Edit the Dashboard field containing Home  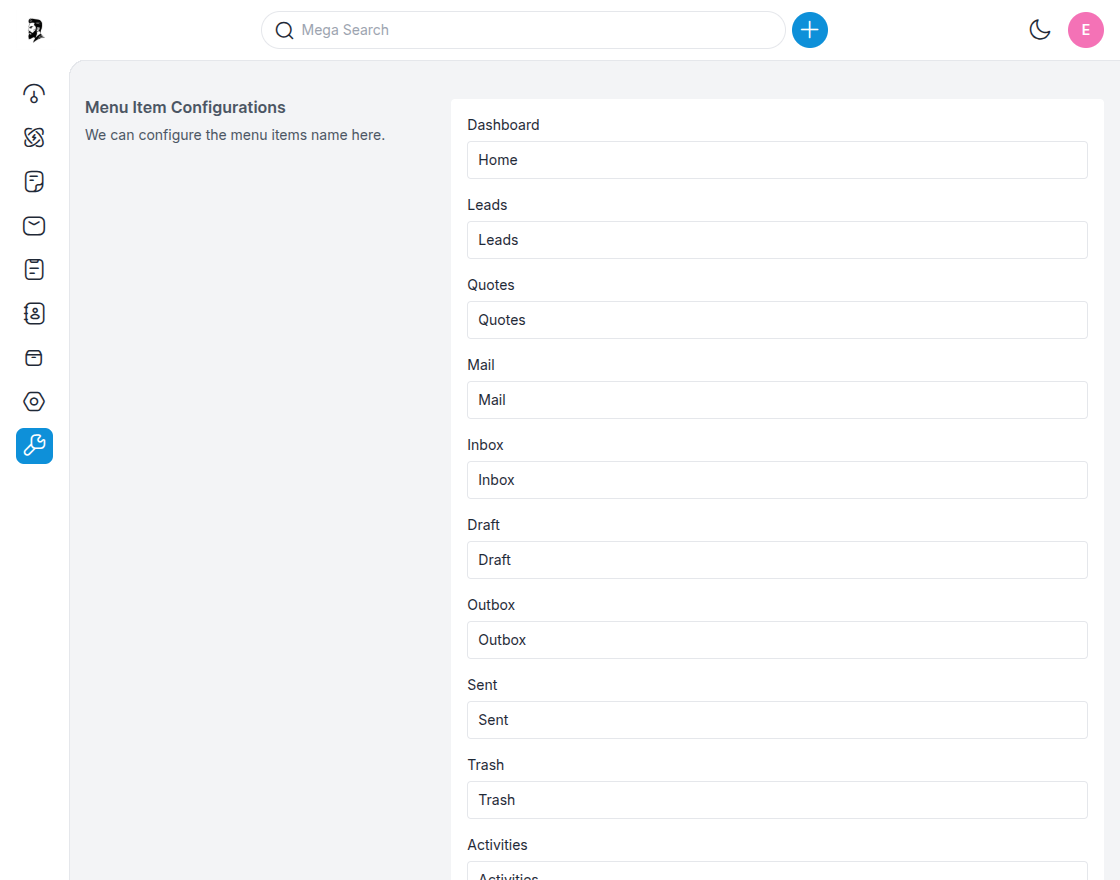[x=776, y=160]
